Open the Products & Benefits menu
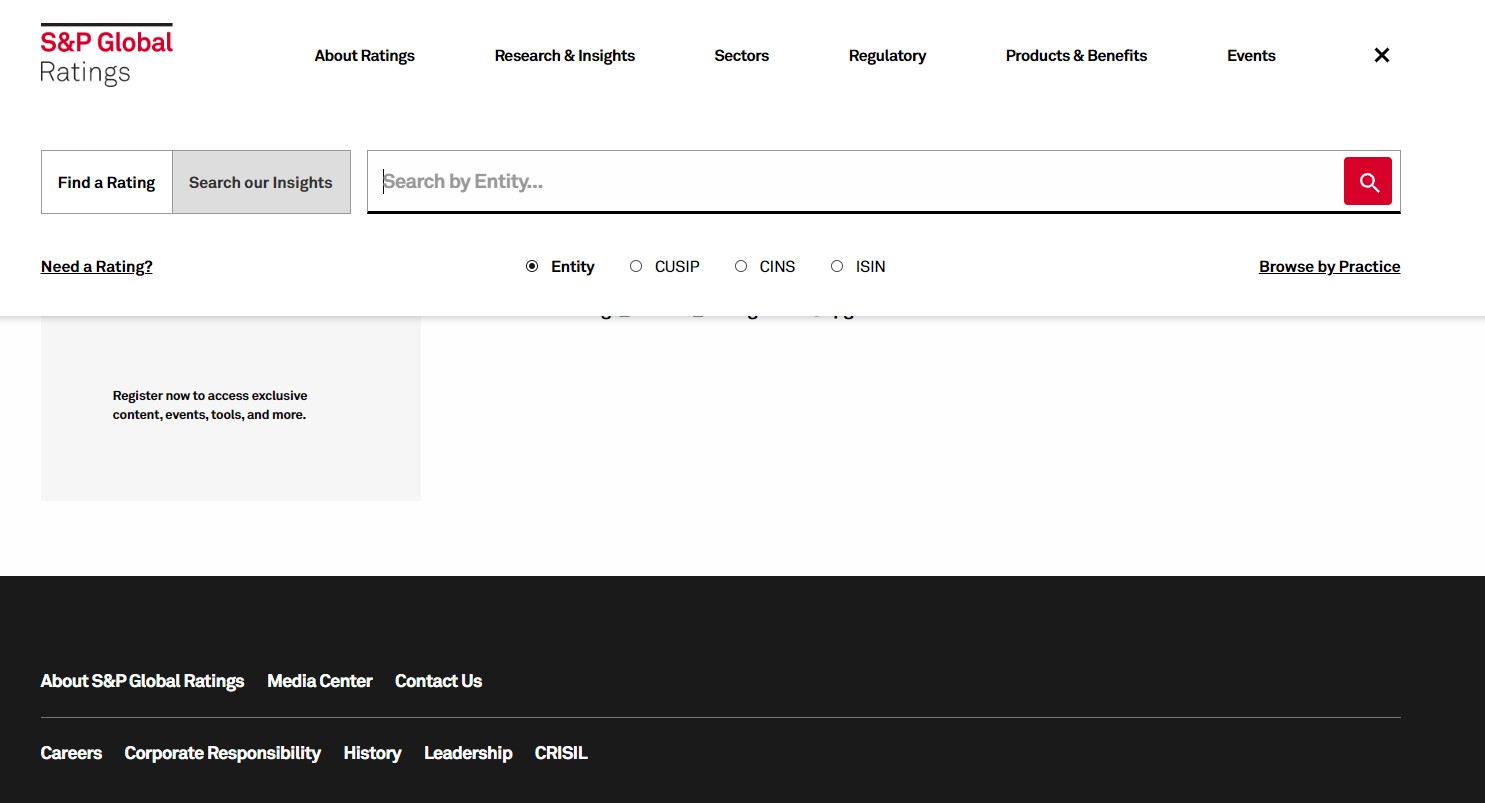Screen dimensions: 1485x803 click(x=1076, y=56)
